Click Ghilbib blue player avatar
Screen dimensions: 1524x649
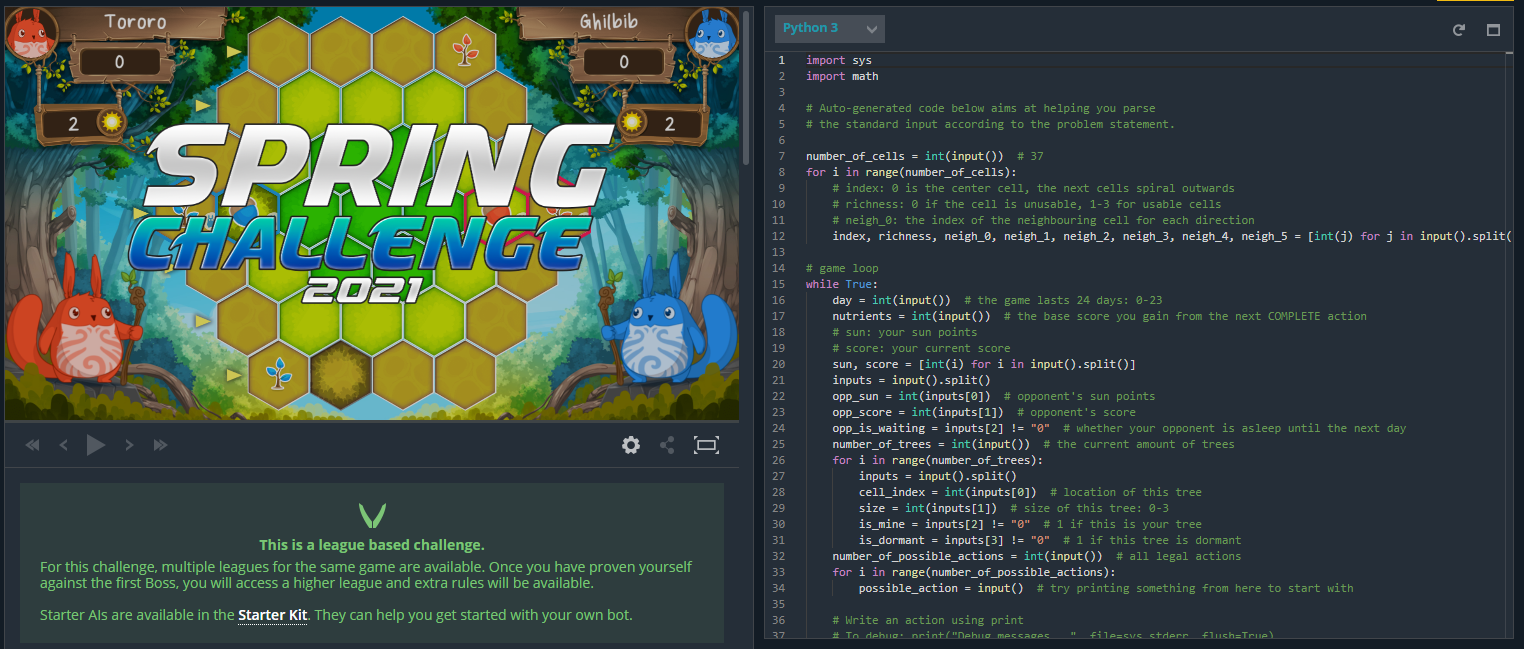pyautogui.click(x=713, y=35)
